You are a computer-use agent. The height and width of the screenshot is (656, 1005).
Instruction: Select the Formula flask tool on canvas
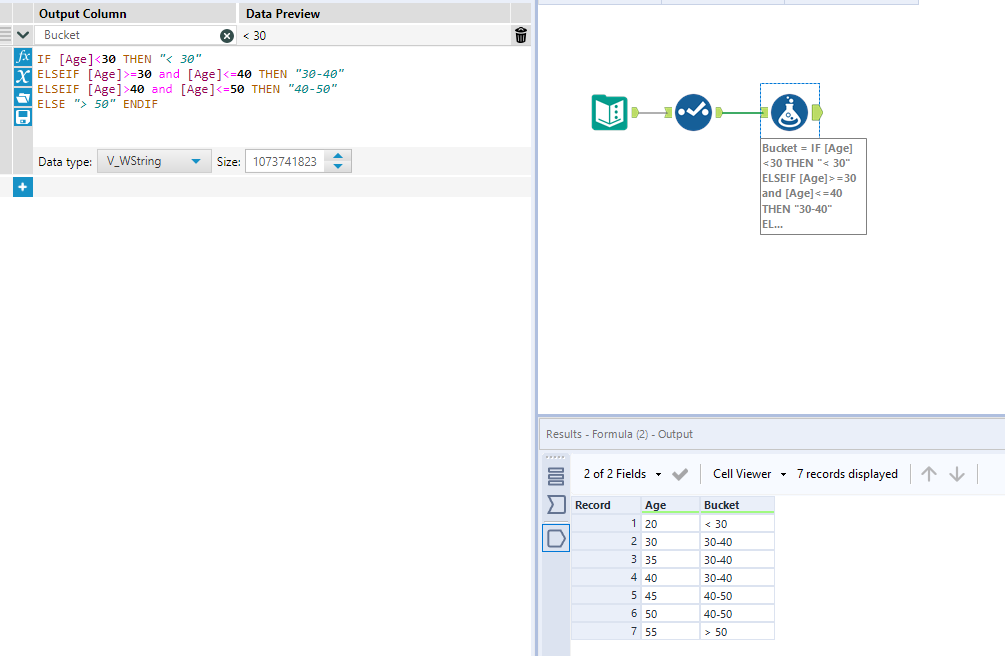790,112
